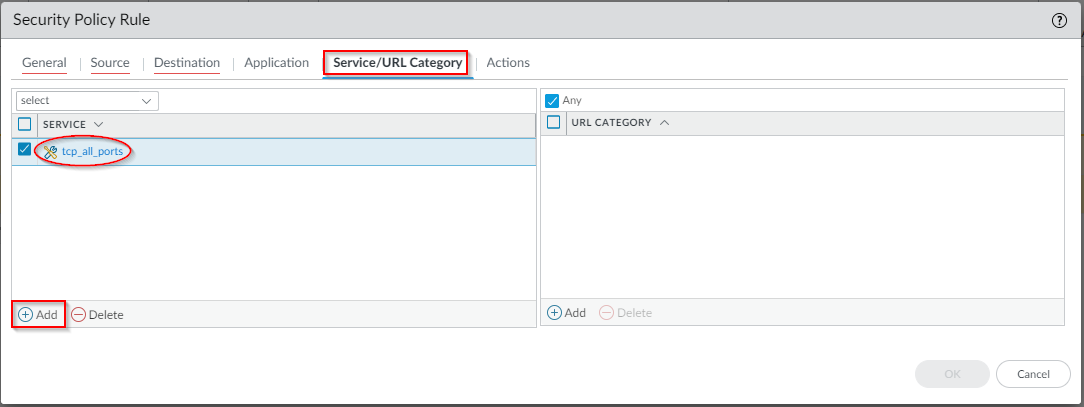Click the Service/URL Category tab
Viewport: 1084px width, 407px height.
point(397,63)
